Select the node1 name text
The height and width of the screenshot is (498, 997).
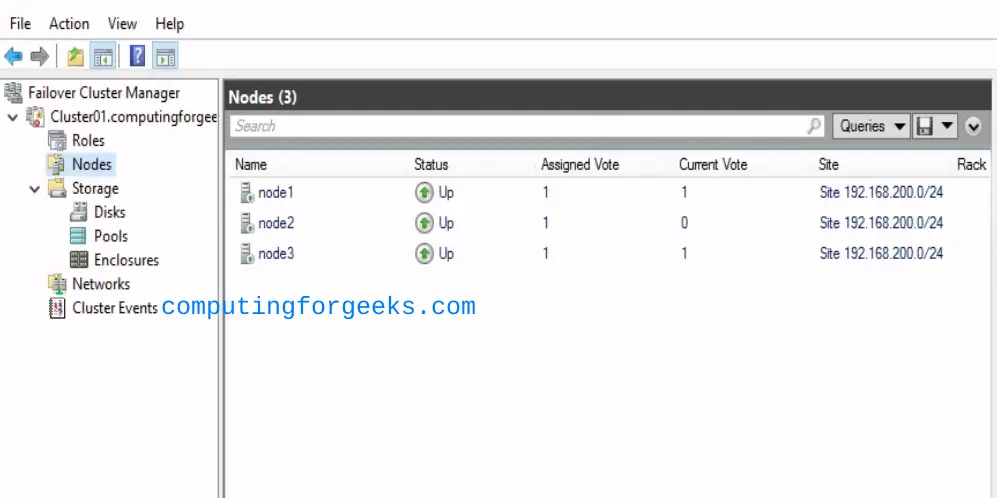tap(276, 192)
